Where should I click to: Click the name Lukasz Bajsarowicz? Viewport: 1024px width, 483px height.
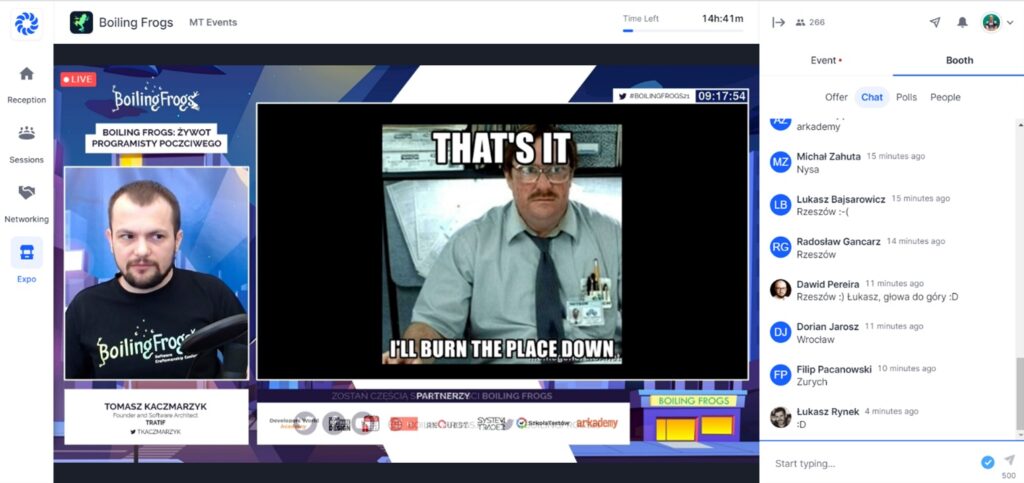tap(840, 199)
